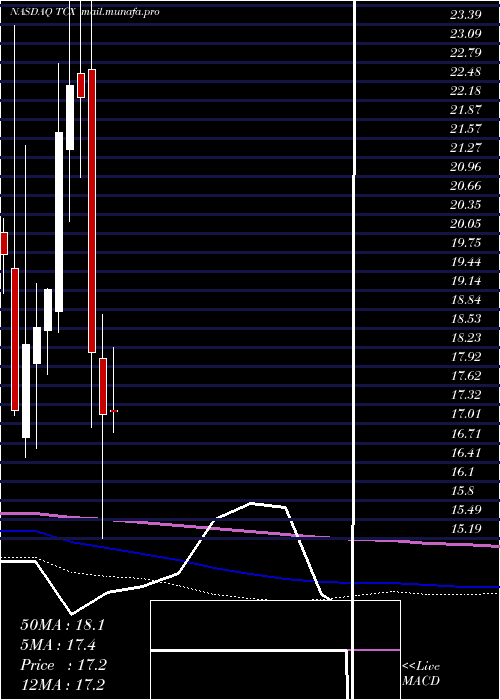
Task: Select the 20.66 price axis label
Action: click(x=466, y=186)
